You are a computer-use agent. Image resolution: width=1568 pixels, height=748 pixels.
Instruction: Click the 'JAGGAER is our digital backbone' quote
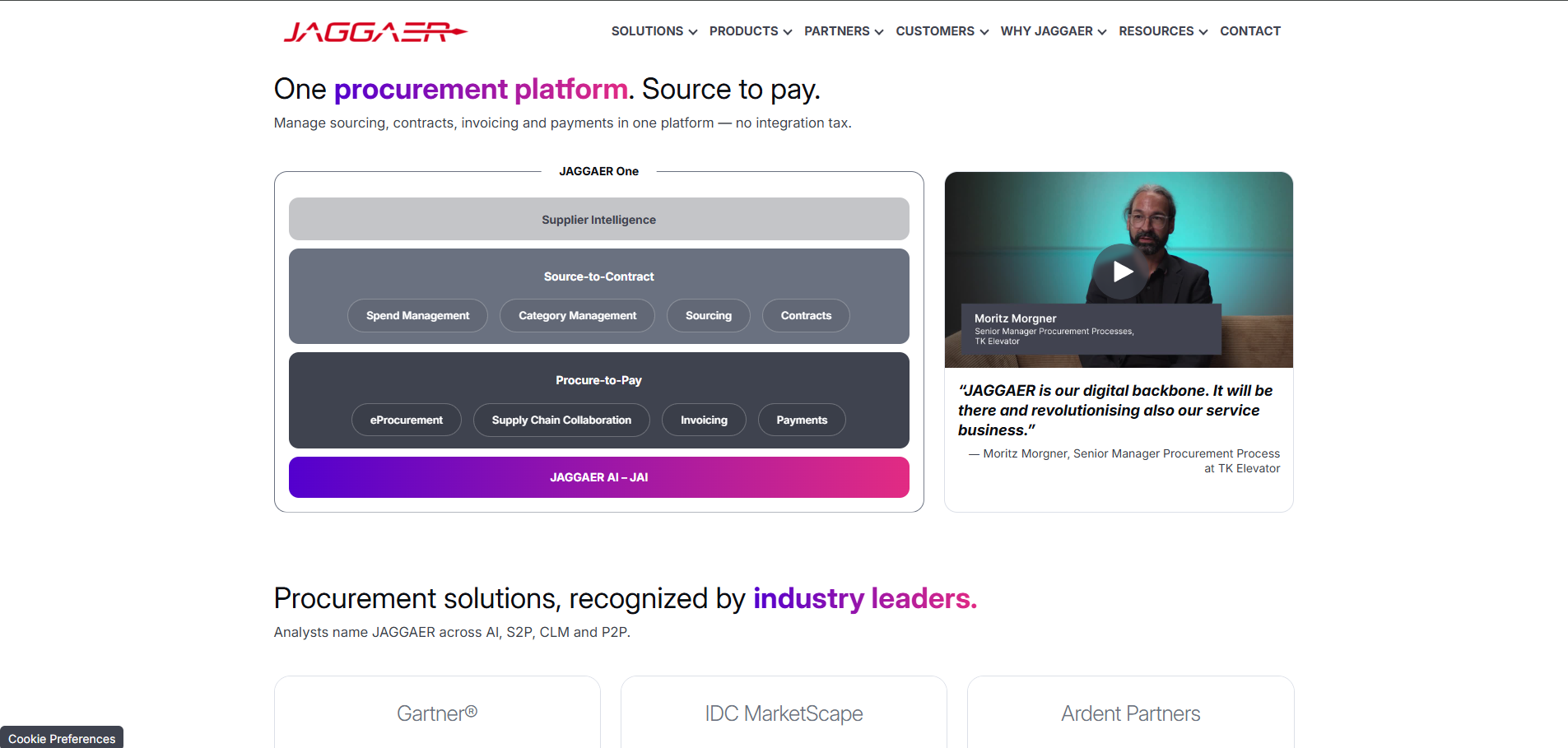tap(1115, 411)
